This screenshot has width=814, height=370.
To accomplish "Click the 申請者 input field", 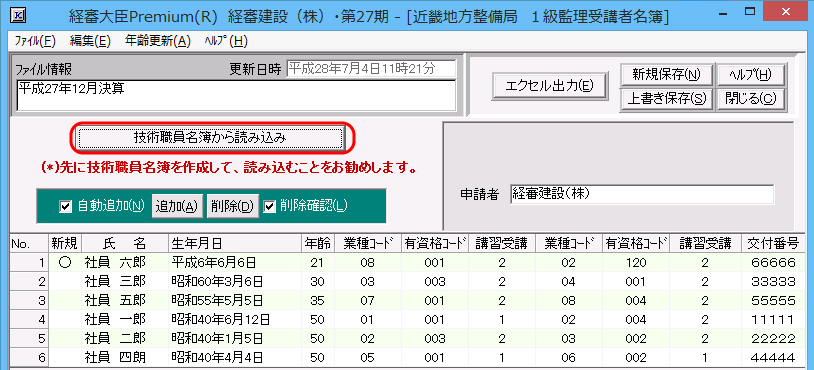I will tap(642, 194).
